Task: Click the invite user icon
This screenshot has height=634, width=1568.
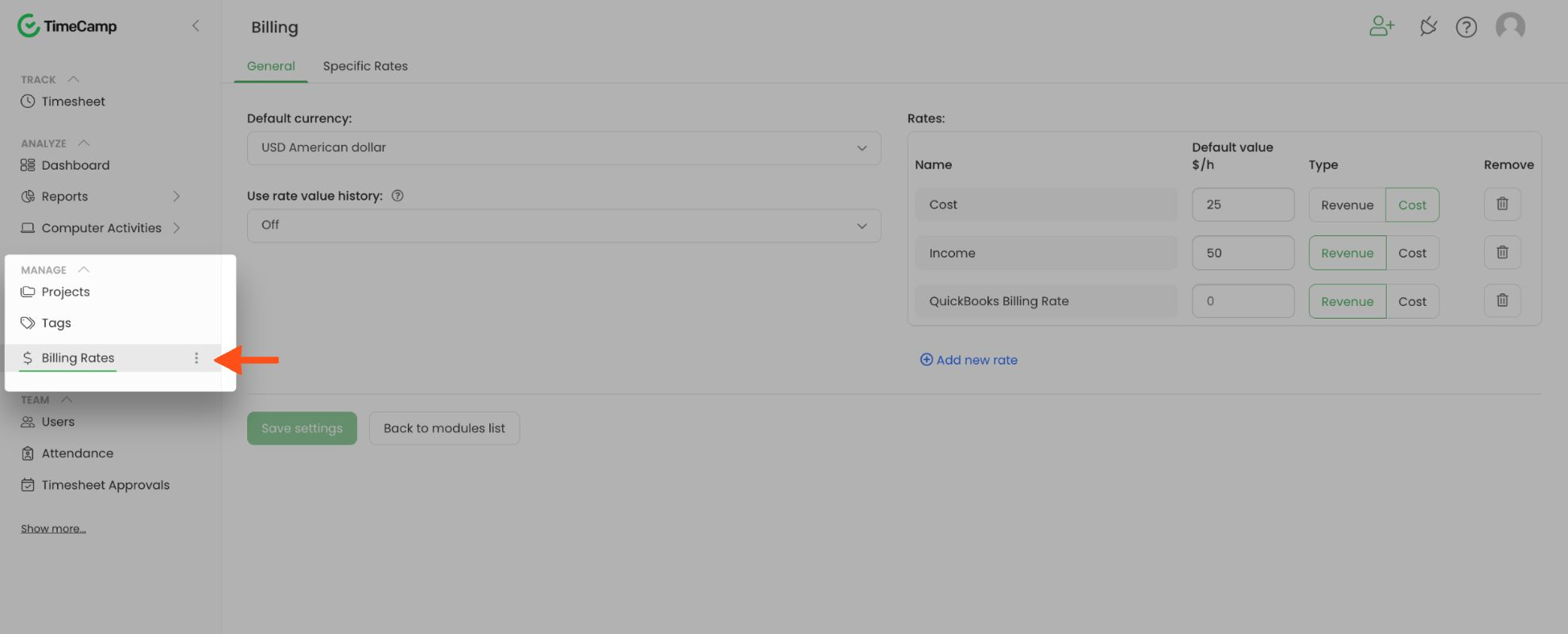Action: click(1381, 27)
